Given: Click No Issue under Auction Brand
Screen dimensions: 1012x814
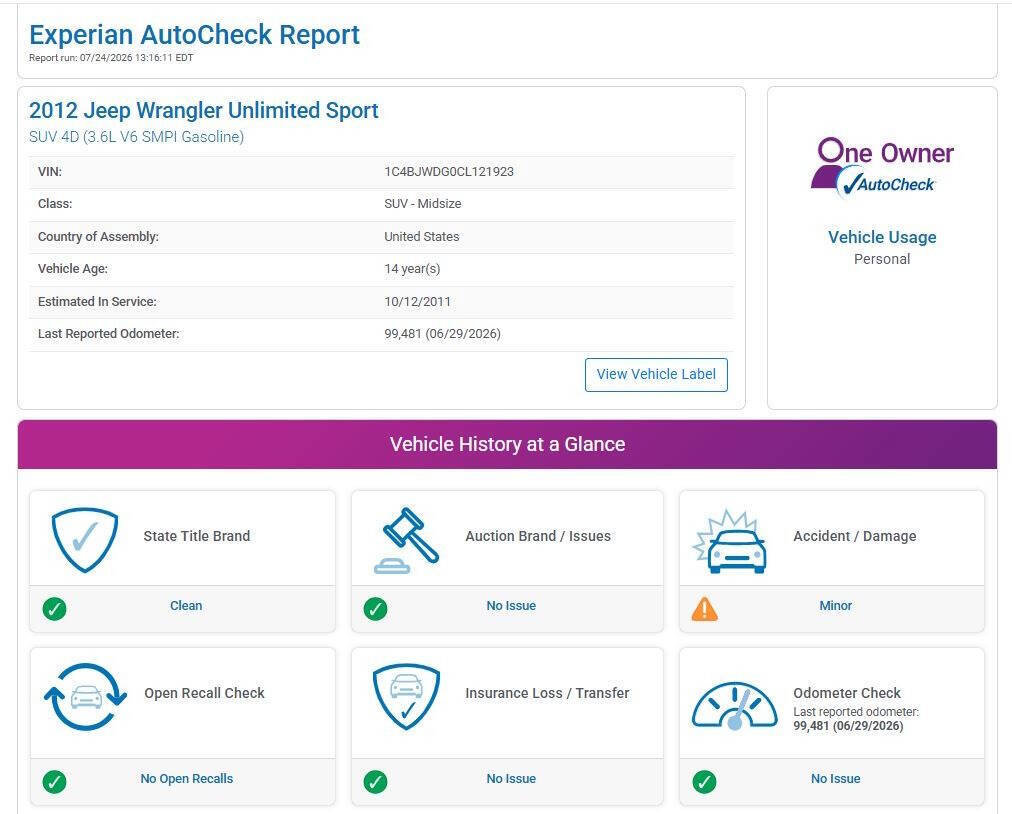Looking at the screenshot, I should click(511, 605).
